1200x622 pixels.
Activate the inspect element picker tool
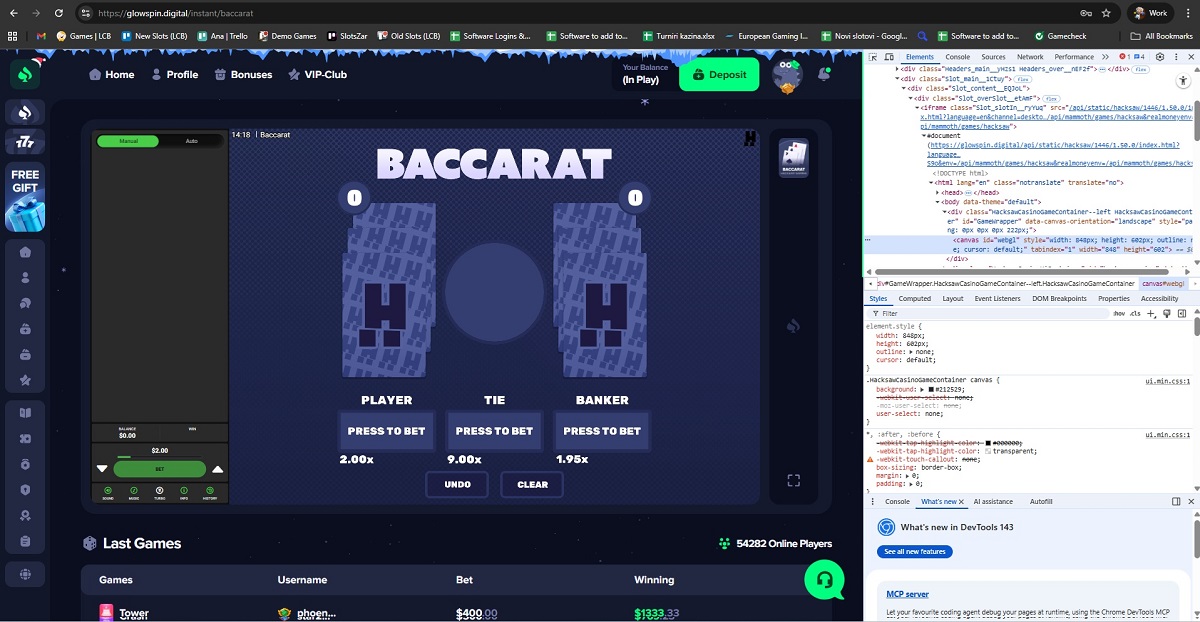(x=874, y=57)
